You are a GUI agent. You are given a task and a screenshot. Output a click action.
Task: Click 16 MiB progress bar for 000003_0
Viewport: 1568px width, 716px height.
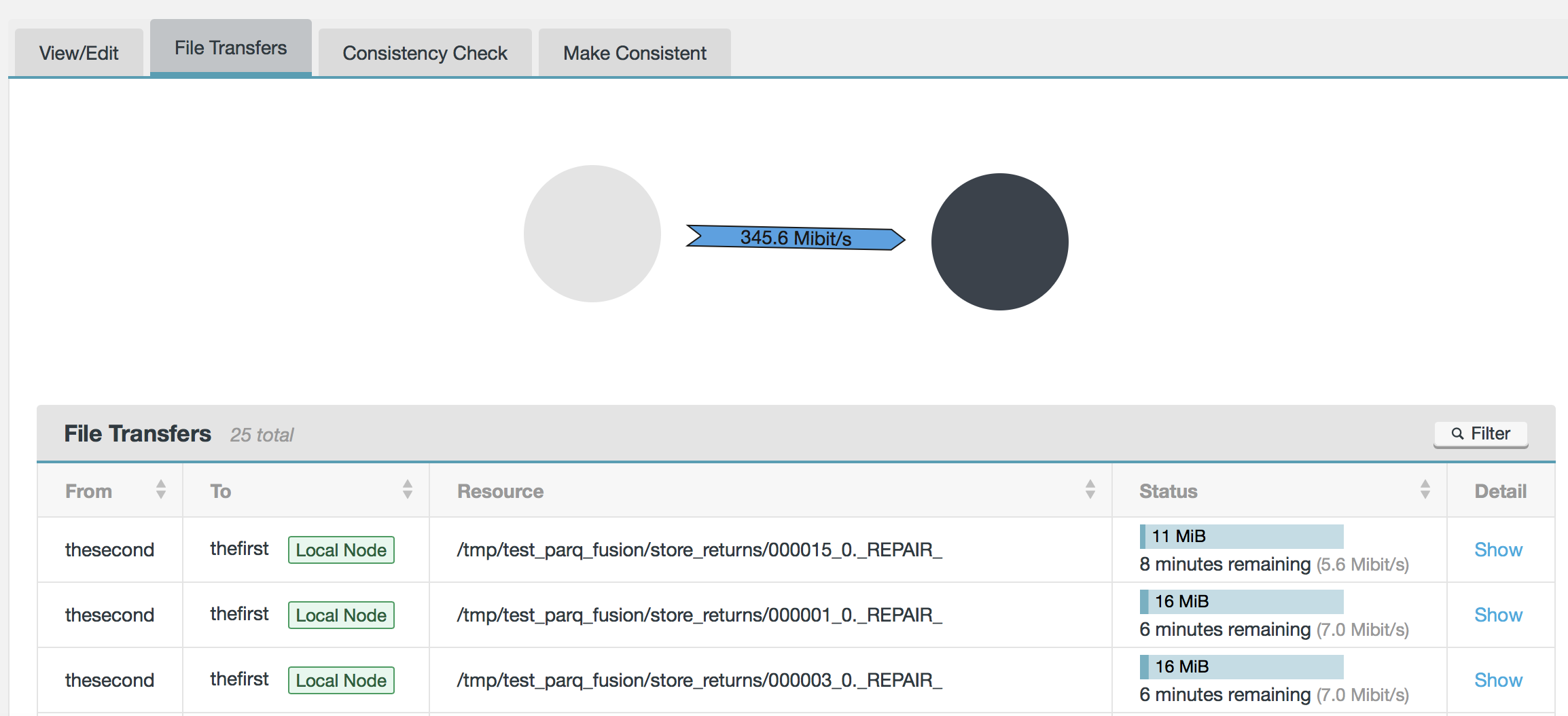[1241, 666]
